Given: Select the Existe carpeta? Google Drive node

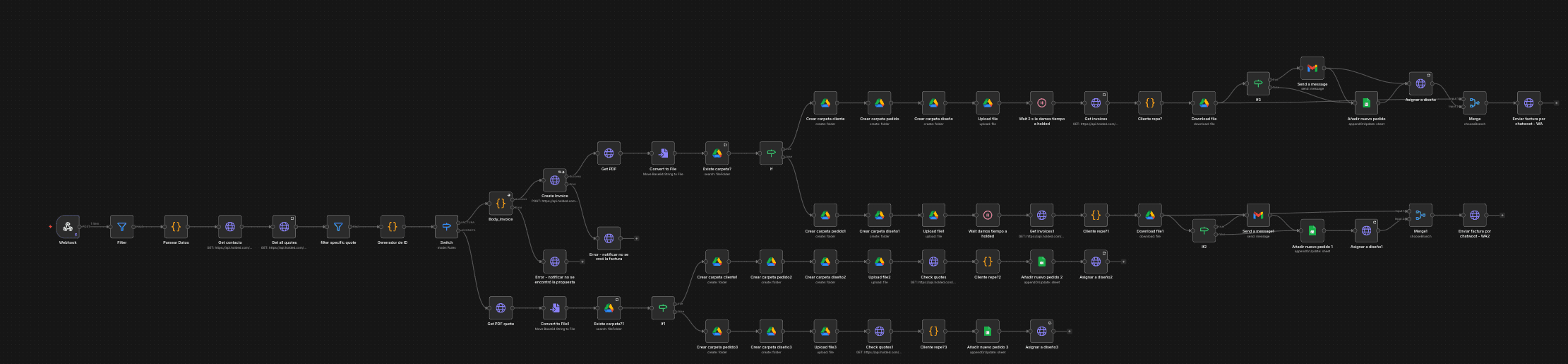Looking at the screenshot, I should click(717, 153).
